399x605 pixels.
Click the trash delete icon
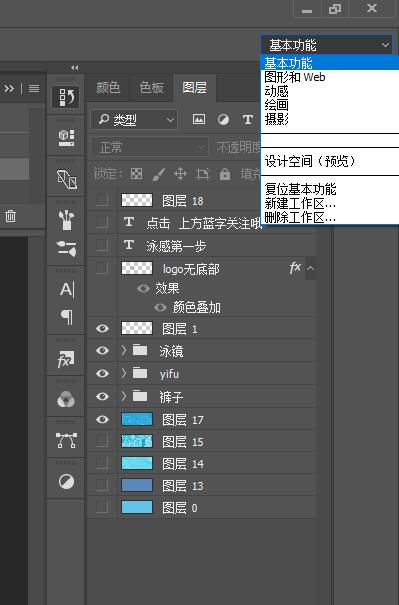pyautogui.click(x=10, y=216)
